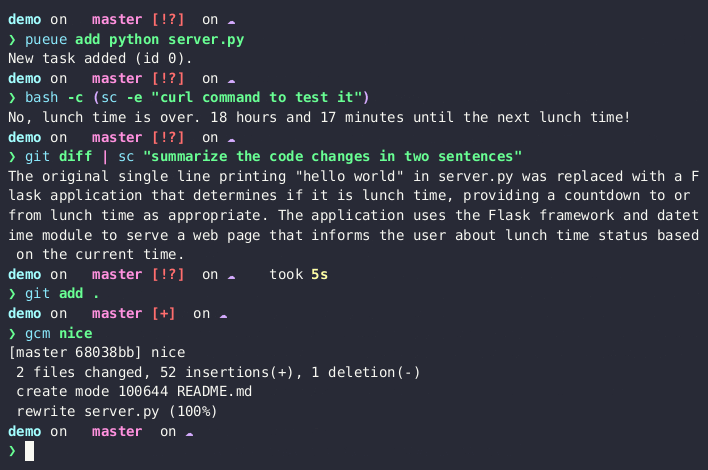Screen dimensions: 708x470
Task: Click the prompt chevron before "git add ."
Action: pyautogui.click(x=12, y=294)
